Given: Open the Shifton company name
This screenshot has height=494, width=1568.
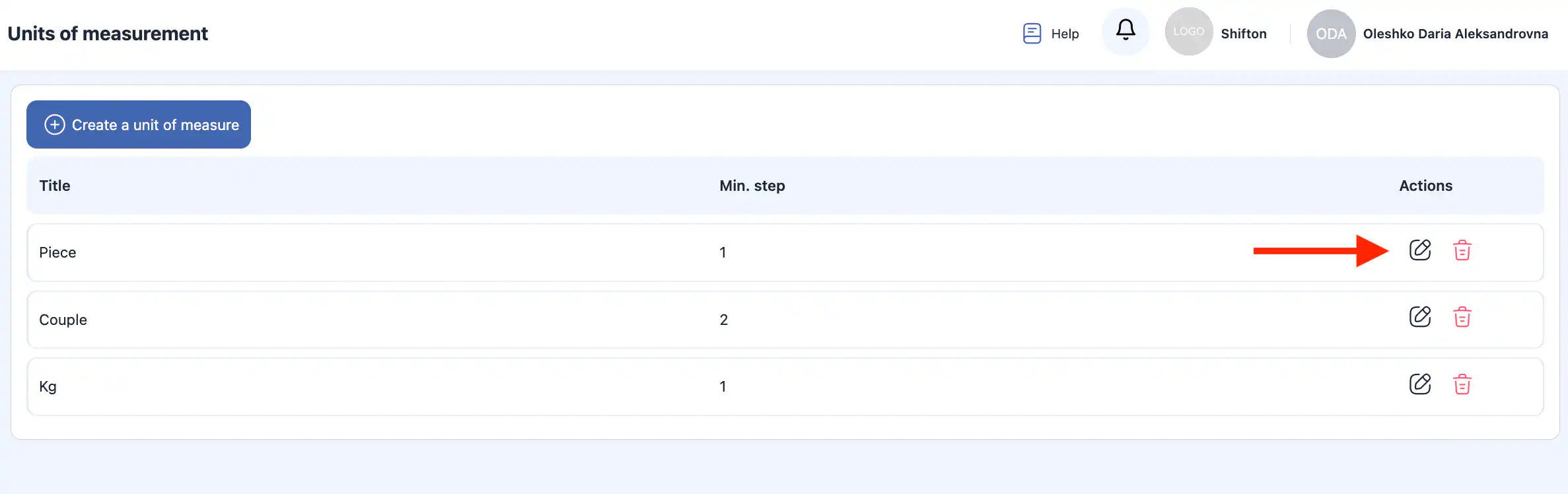Looking at the screenshot, I should [x=1243, y=34].
